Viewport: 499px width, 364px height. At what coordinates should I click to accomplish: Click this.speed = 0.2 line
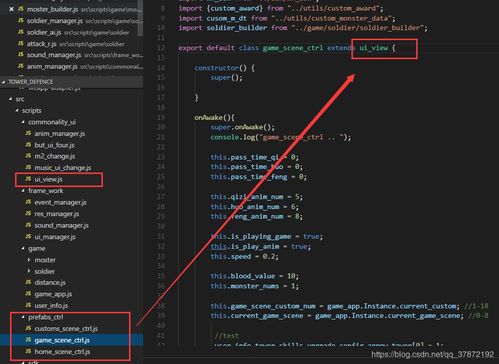pyautogui.click(x=244, y=257)
